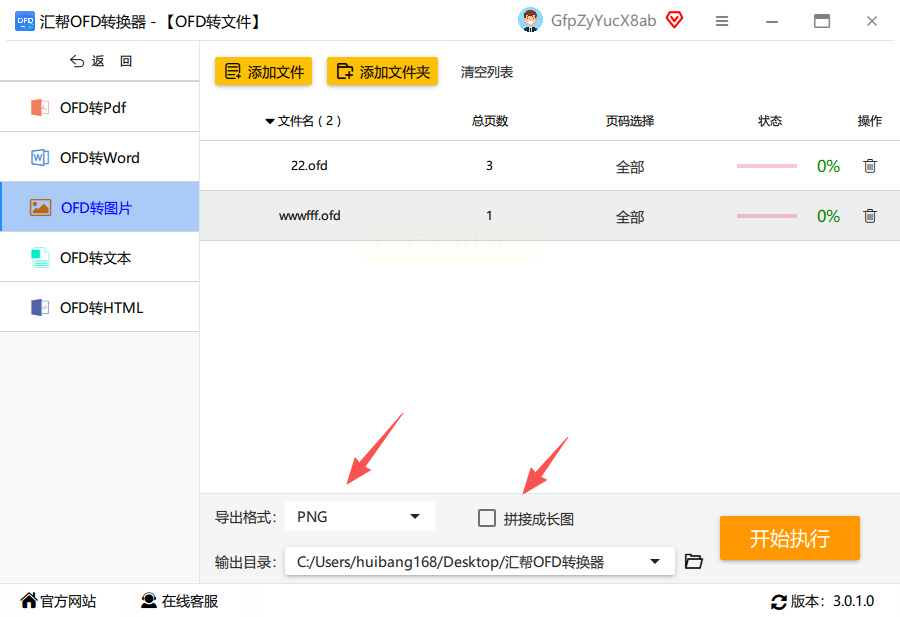
Task: Open the output folder browse icon
Action: (693, 561)
